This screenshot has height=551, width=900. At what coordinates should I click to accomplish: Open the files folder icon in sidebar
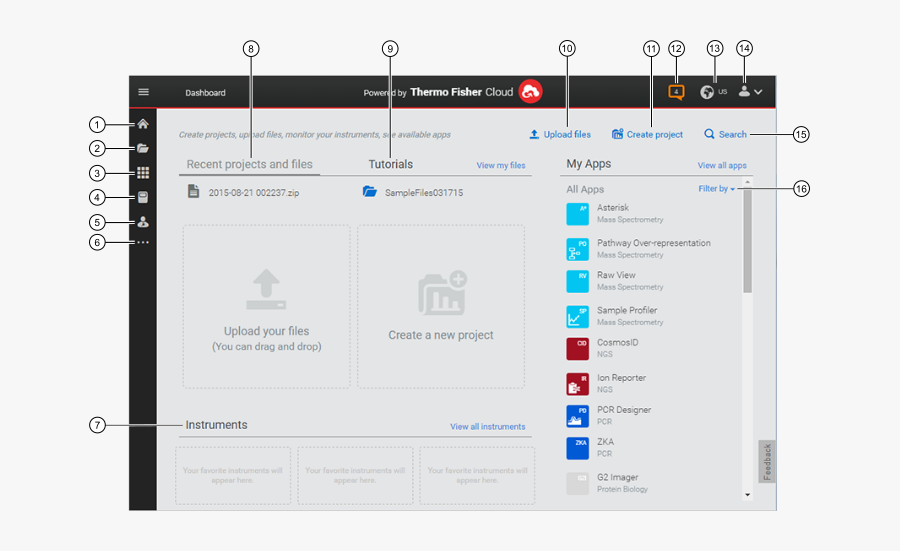143,148
